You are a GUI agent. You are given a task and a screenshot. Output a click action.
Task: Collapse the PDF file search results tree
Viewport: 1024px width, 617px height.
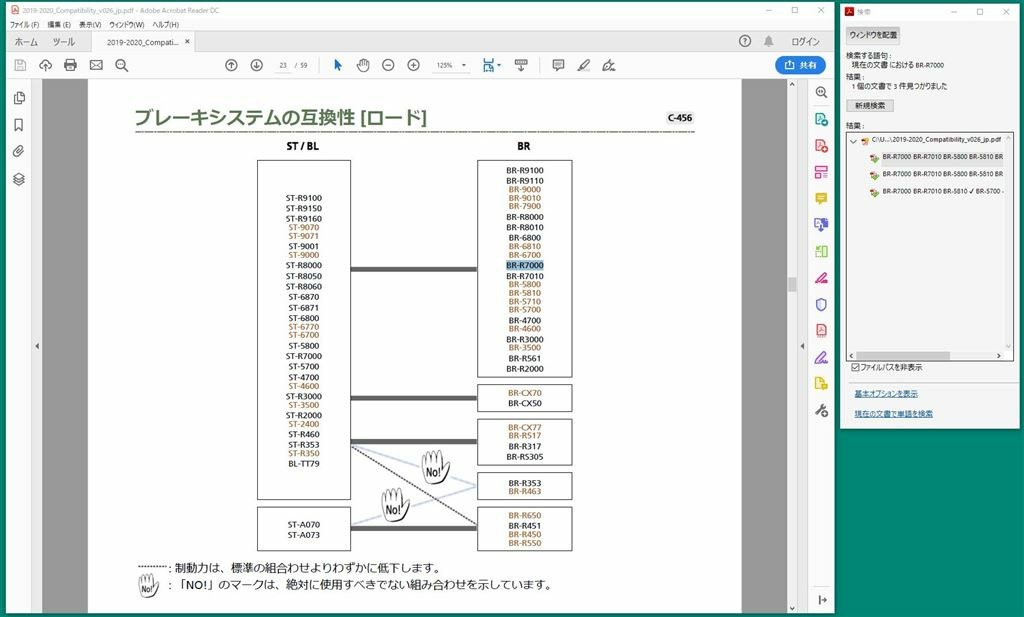[x=852, y=141]
